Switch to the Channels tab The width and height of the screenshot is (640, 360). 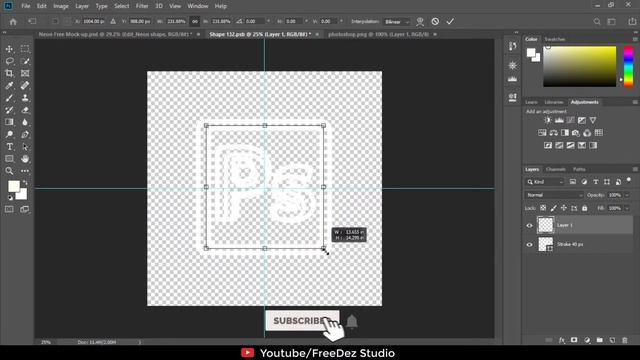(x=556, y=169)
